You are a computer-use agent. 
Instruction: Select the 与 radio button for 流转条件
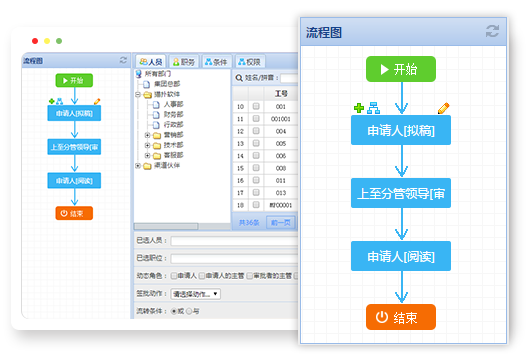189,311
